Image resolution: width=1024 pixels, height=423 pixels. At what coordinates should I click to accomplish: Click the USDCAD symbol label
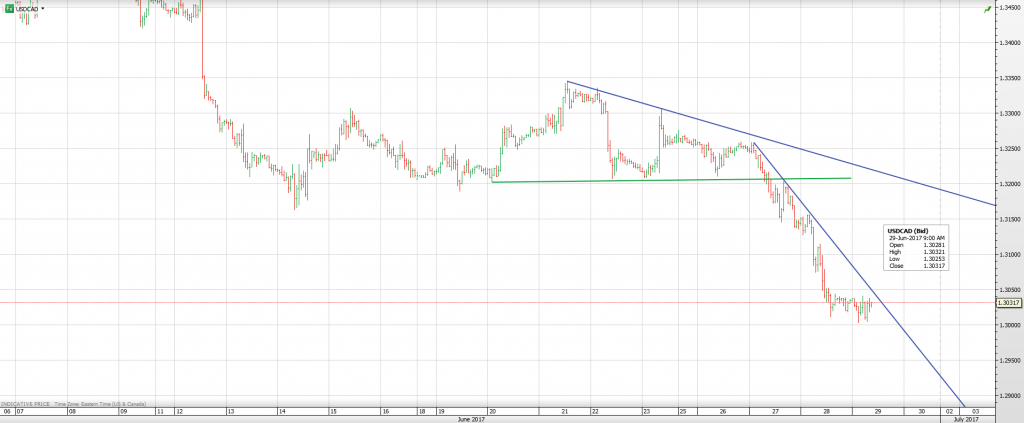tap(27, 8)
